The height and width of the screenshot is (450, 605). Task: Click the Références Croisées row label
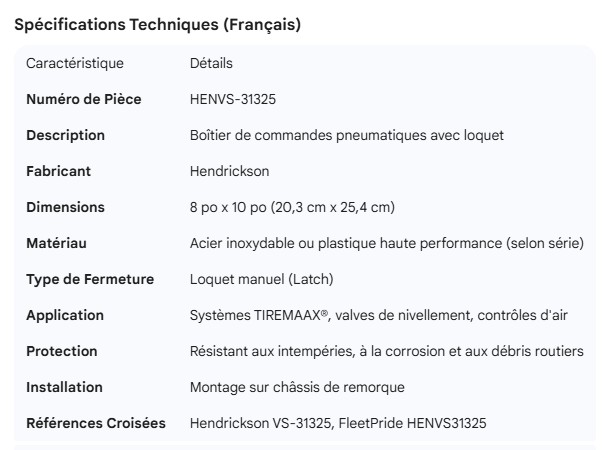96,424
